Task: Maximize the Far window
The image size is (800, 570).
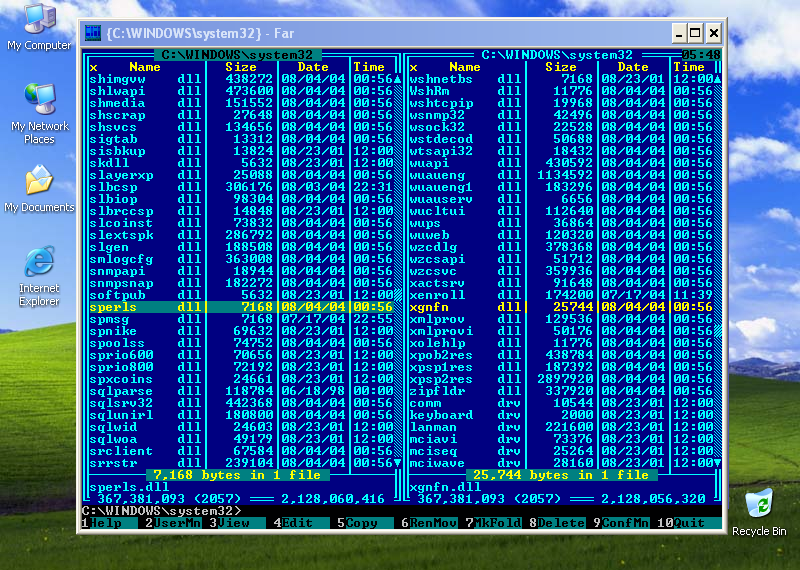Action: coord(694,34)
